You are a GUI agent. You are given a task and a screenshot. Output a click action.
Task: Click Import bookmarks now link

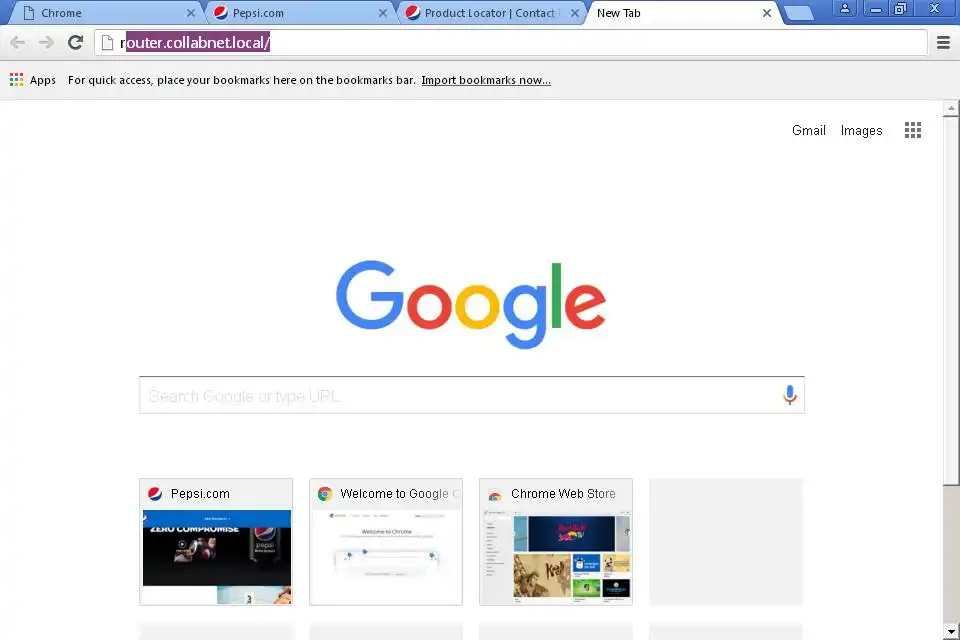[486, 80]
